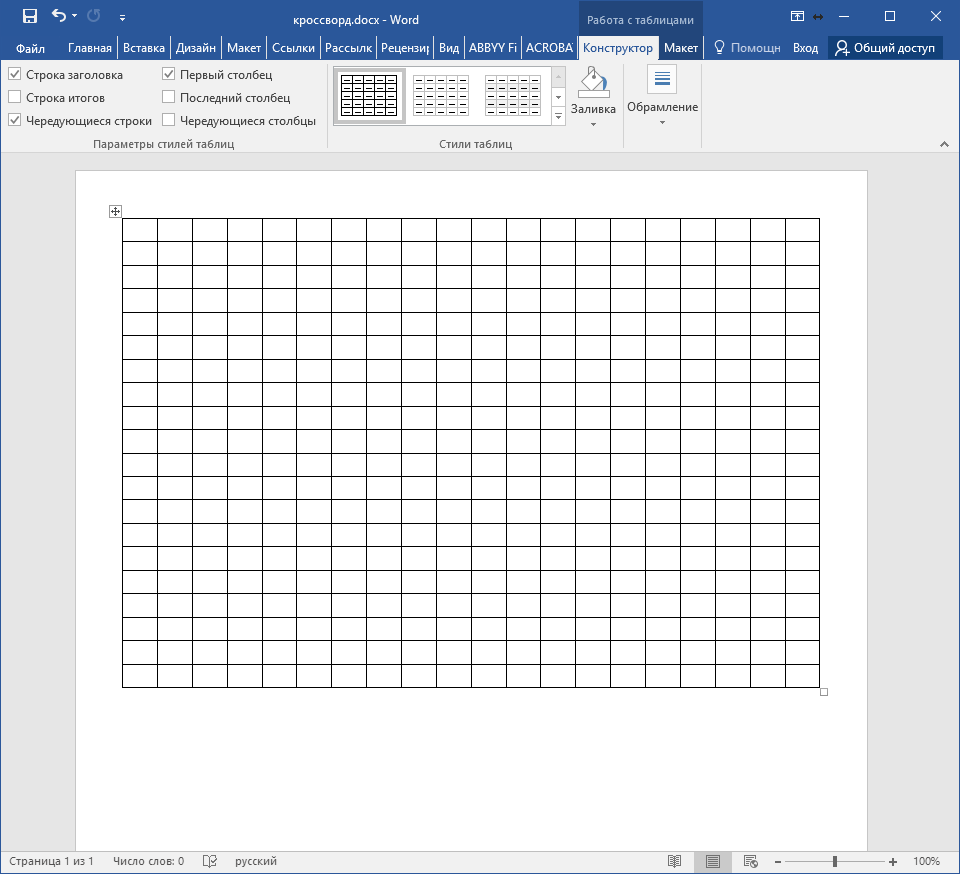Image resolution: width=960 pixels, height=874 pixels.
Task: Click the Save icon in the title bar
Action: pyautogui.click(x=30, y=16)
